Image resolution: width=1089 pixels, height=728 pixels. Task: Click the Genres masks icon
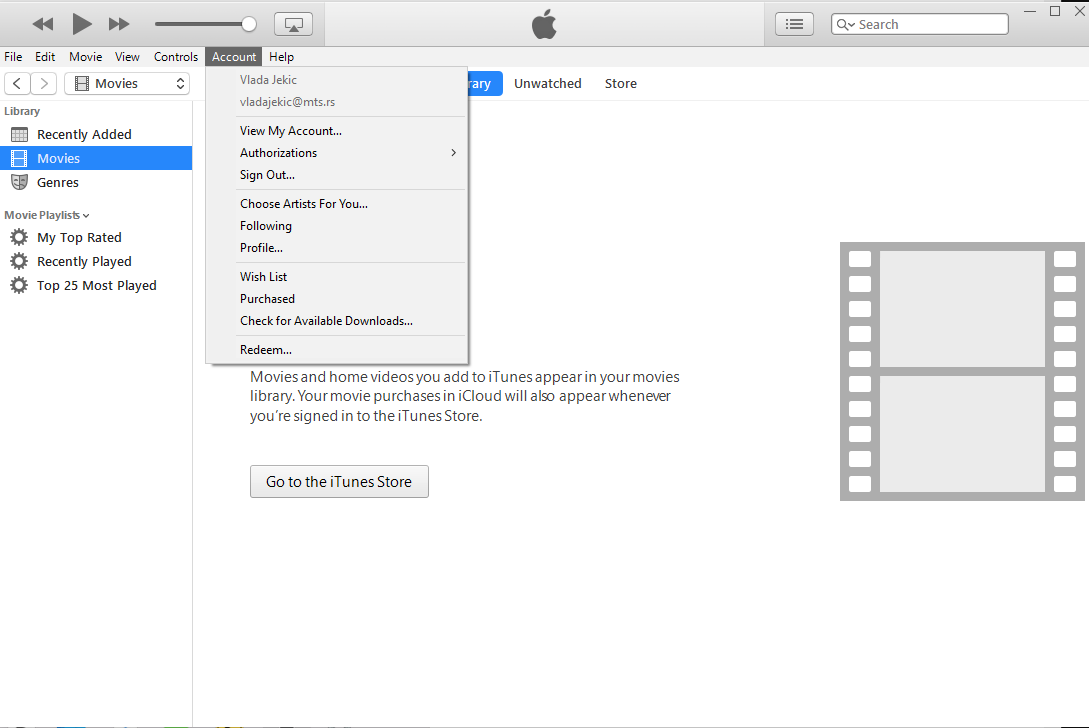[x=19, y=182]
